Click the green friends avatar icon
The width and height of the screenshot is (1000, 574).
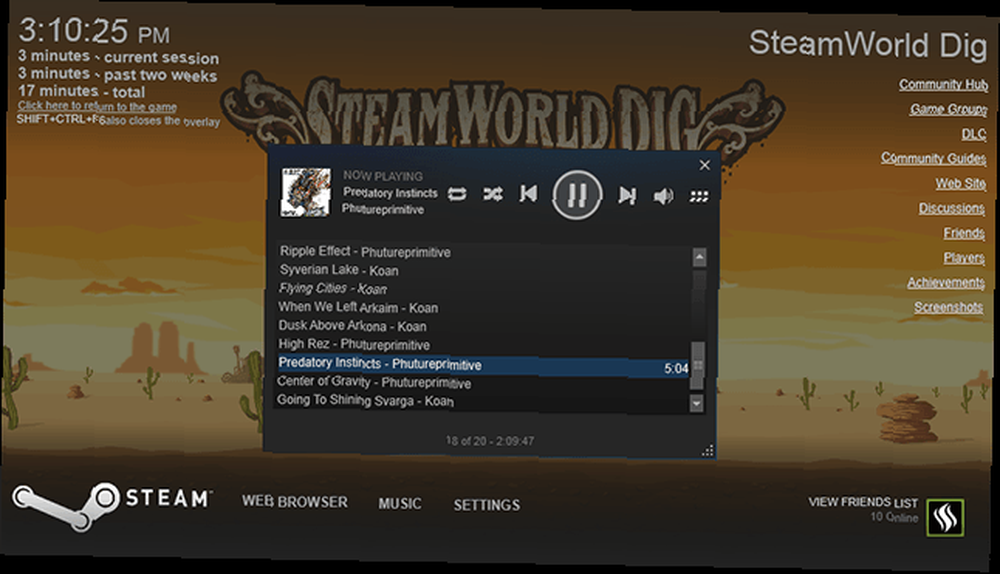pyautogui.click(x=945, y=517)
